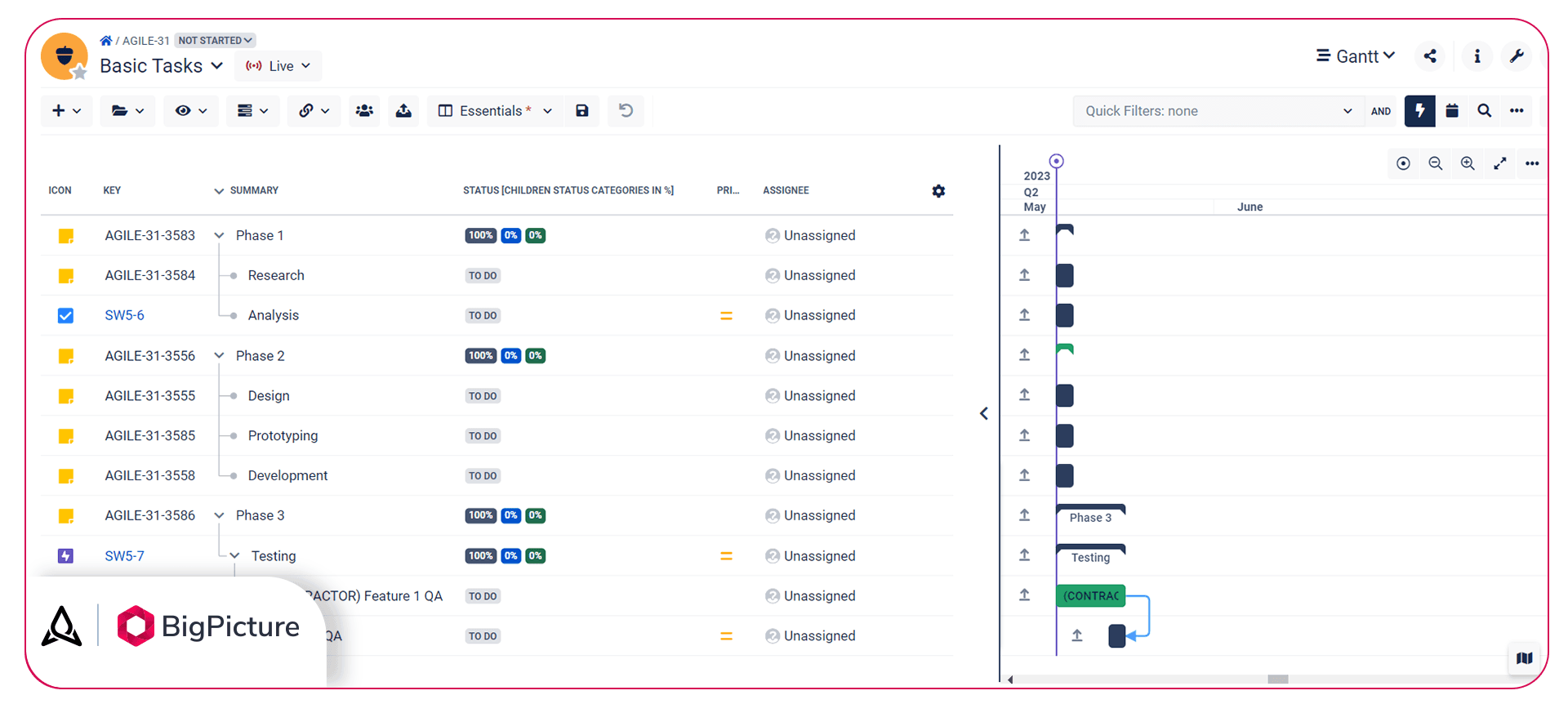The width and height of the screenshot is (1568, 704).
Task: Click the green CONTRAC Gantt task bar
Action: 1091,596
